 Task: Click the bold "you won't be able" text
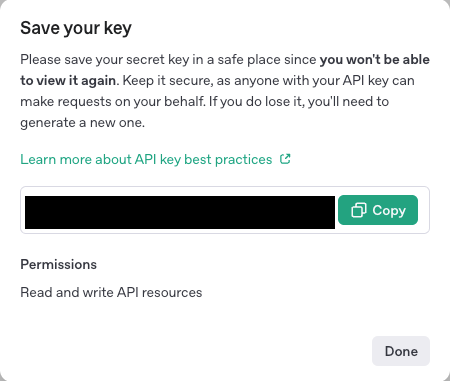pos(375,60)
